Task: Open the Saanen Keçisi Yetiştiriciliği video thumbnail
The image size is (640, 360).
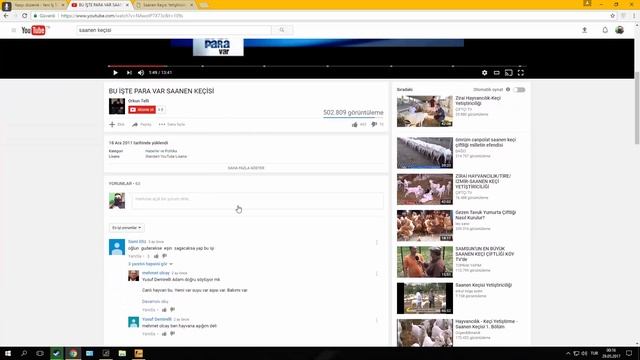Action: pyautogui.click(x=425, y=298)
